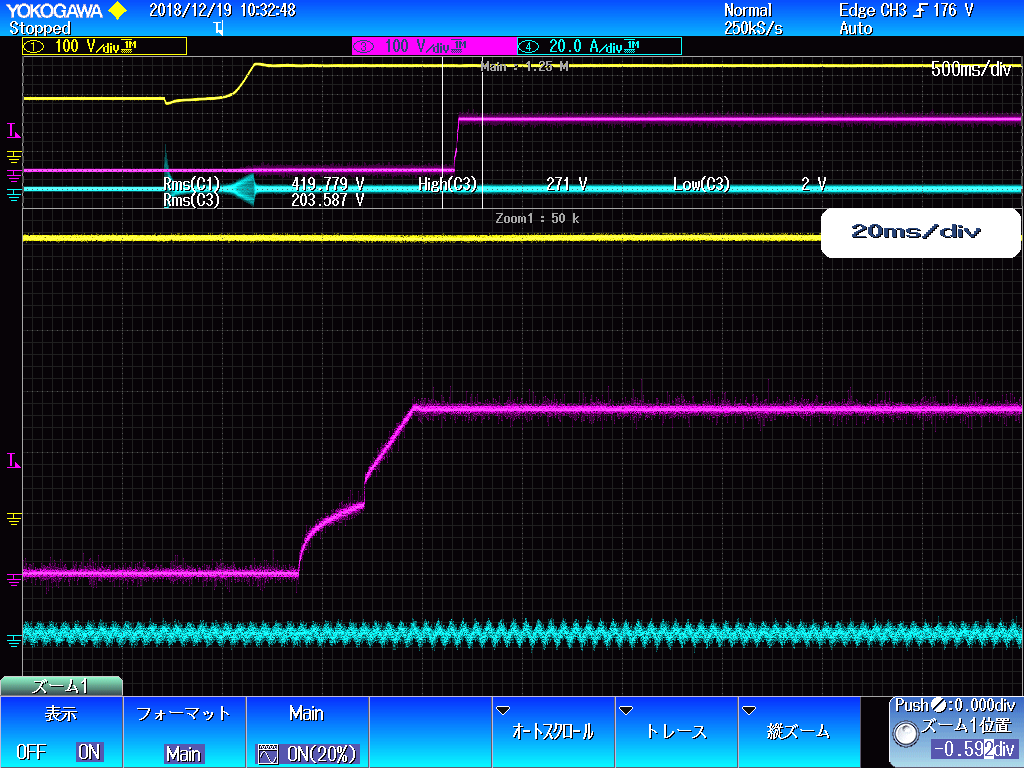Select the 203.587 V measurement value
Image resolution: width=1024 pixels, height=768 pixels.
pos(327,200)
